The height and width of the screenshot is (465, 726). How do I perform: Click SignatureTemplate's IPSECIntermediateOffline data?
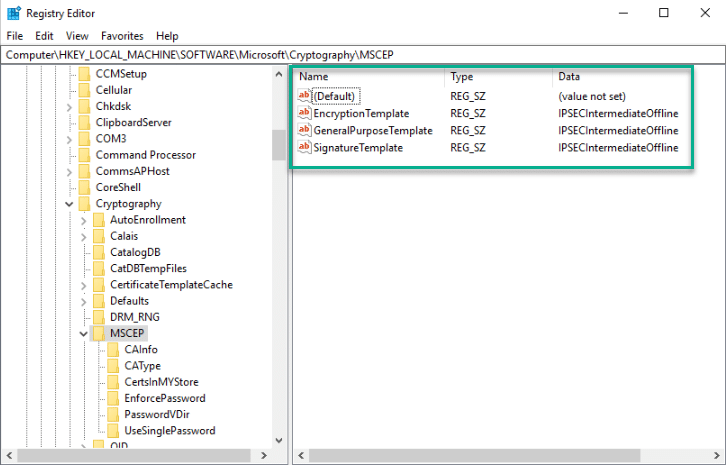coord(618,148)
